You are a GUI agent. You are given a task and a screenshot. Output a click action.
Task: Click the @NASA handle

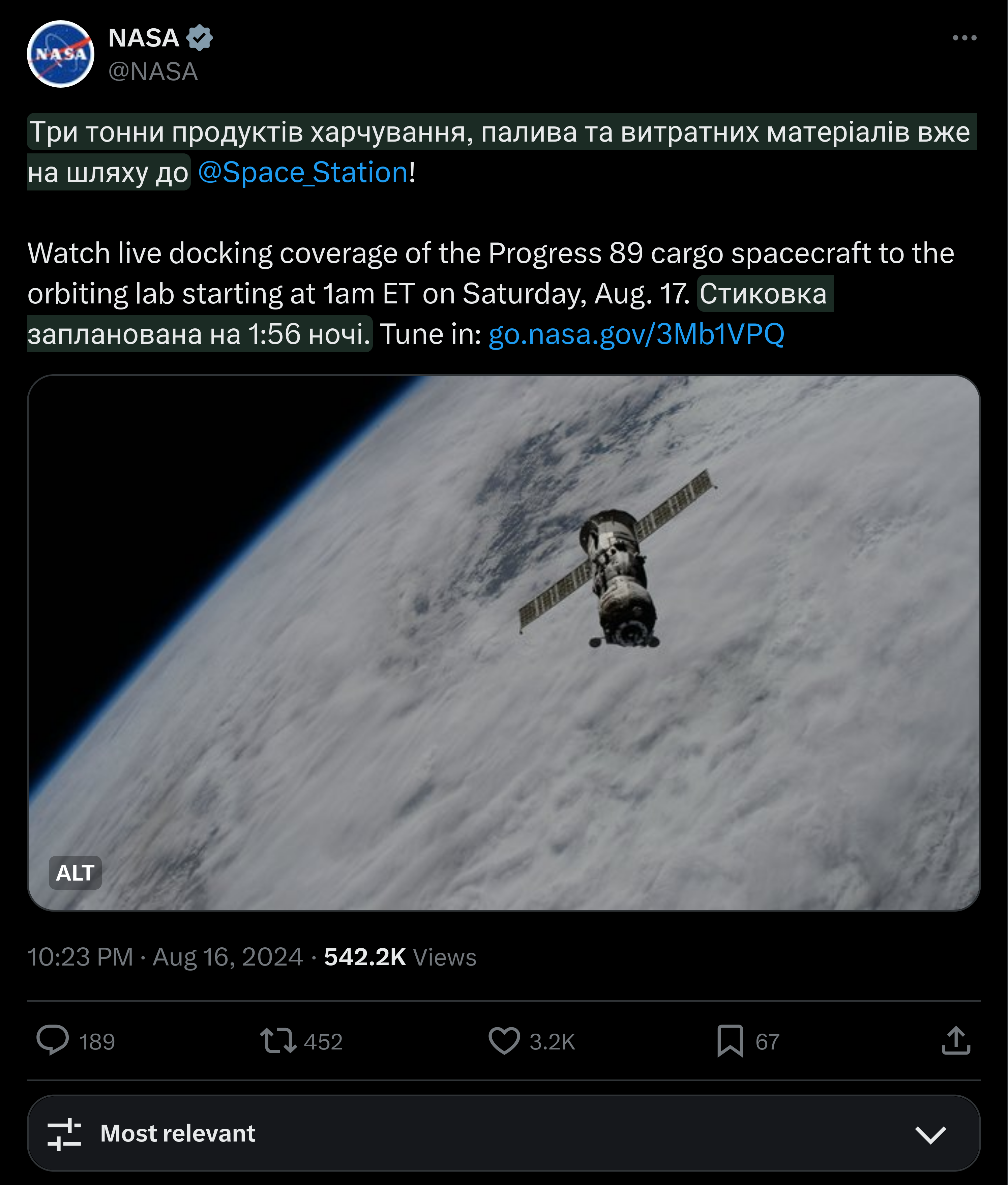153,72
